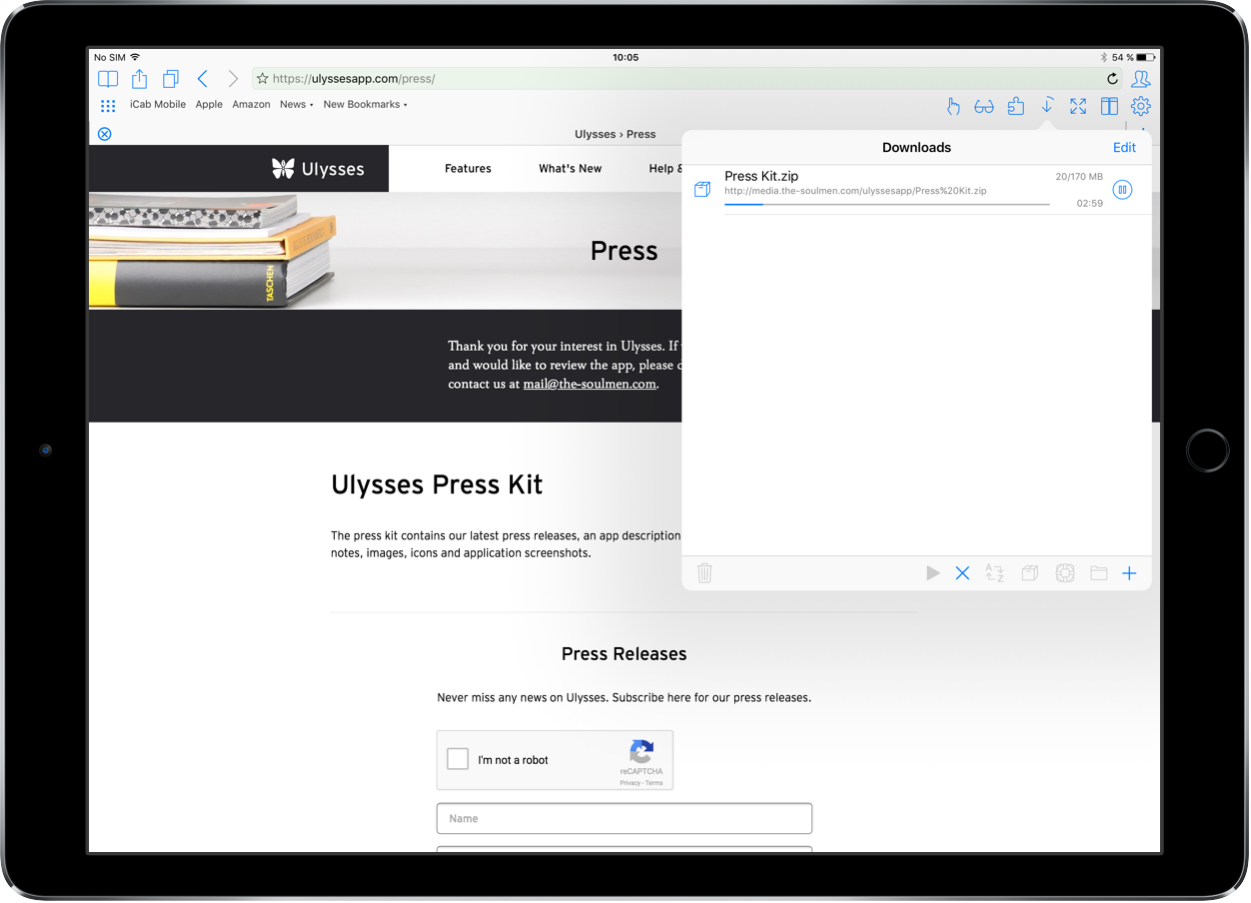This screenshot has width=1251, height=903.
Task: Tap Edit in the Downloads panel
Action: 1124,147
